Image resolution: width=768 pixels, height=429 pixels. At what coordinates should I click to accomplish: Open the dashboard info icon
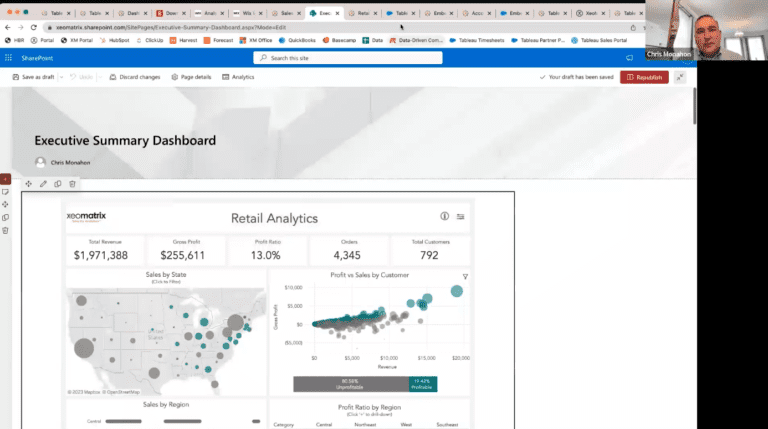[x=445, y=216]
